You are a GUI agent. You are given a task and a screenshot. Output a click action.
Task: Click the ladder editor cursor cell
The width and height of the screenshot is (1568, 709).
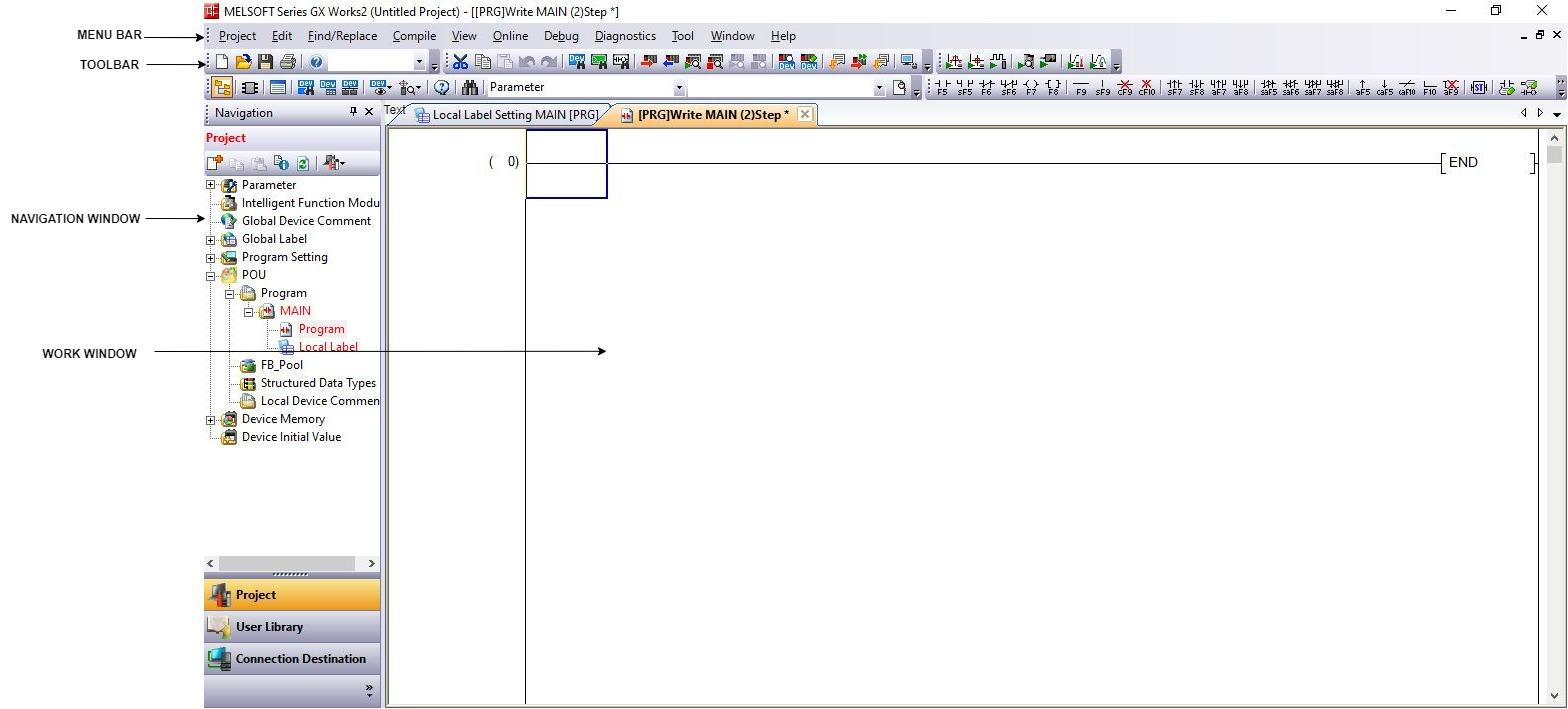[566, 164]
